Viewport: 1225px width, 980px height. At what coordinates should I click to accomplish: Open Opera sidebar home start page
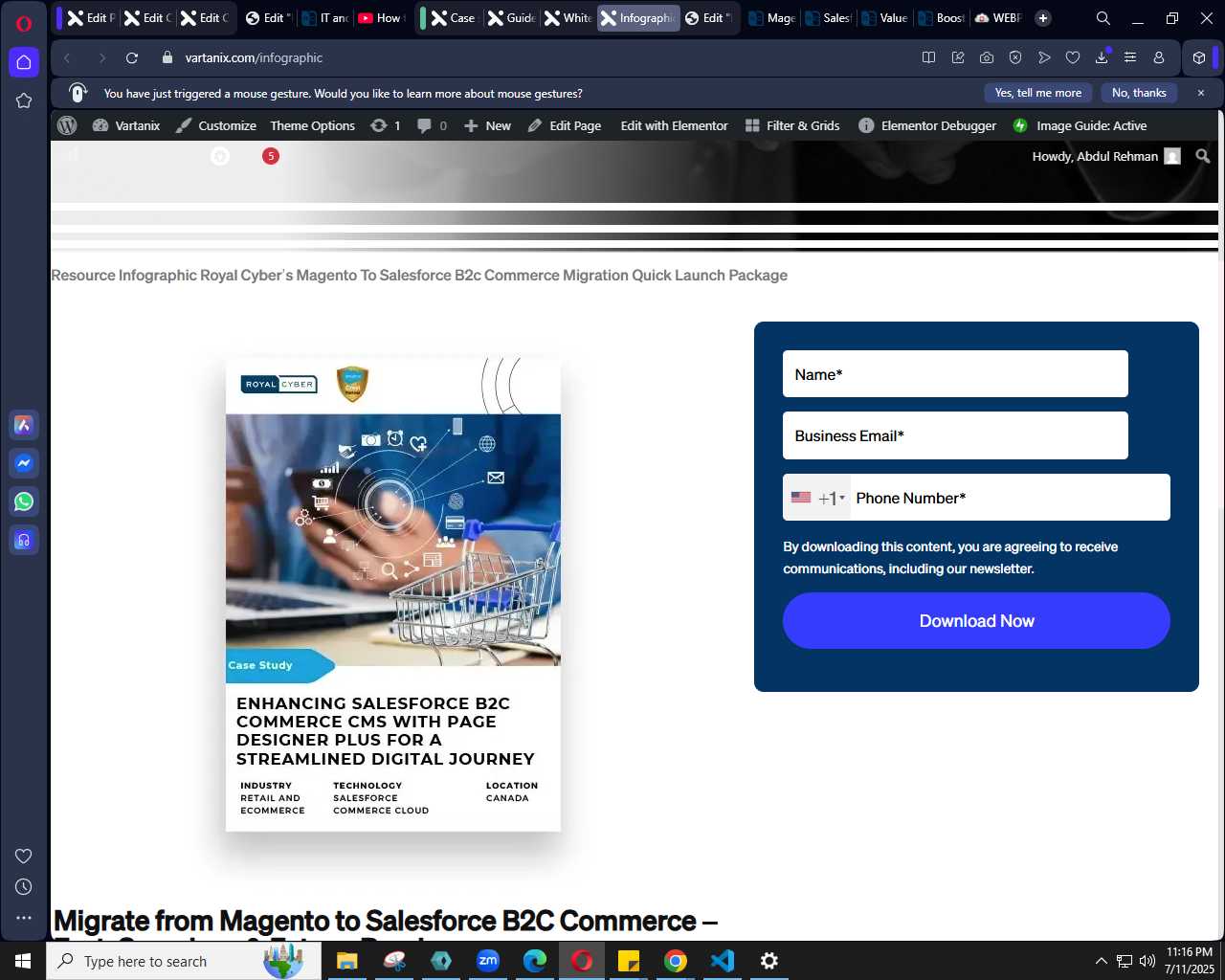pos(24,62)
